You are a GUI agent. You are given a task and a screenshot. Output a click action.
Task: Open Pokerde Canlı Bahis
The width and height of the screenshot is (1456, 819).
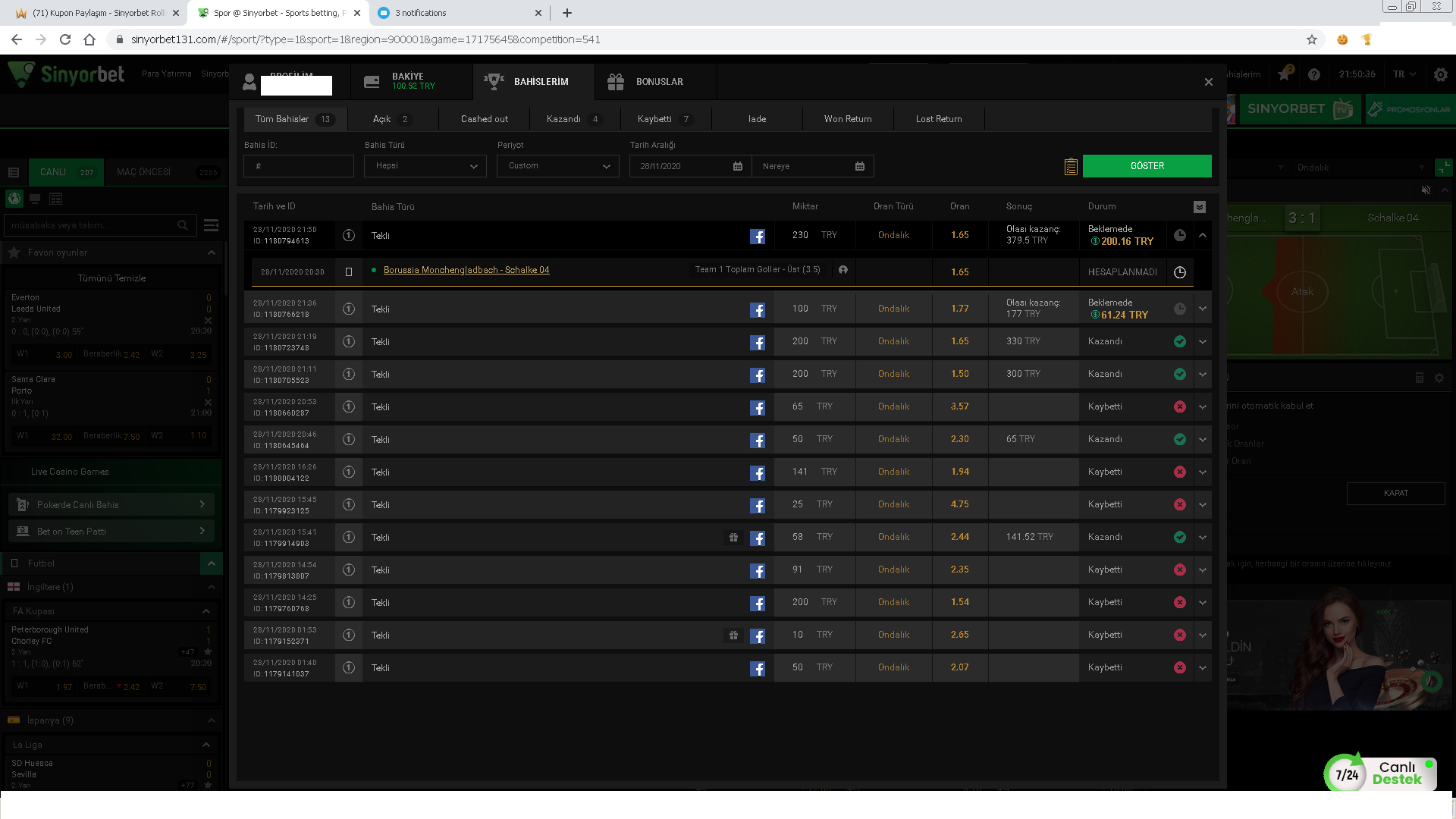tap(111, 505)
